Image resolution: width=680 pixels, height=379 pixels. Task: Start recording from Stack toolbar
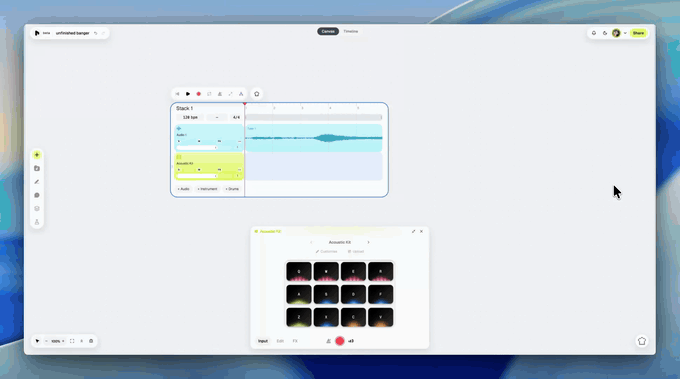[x=199, y=94]
